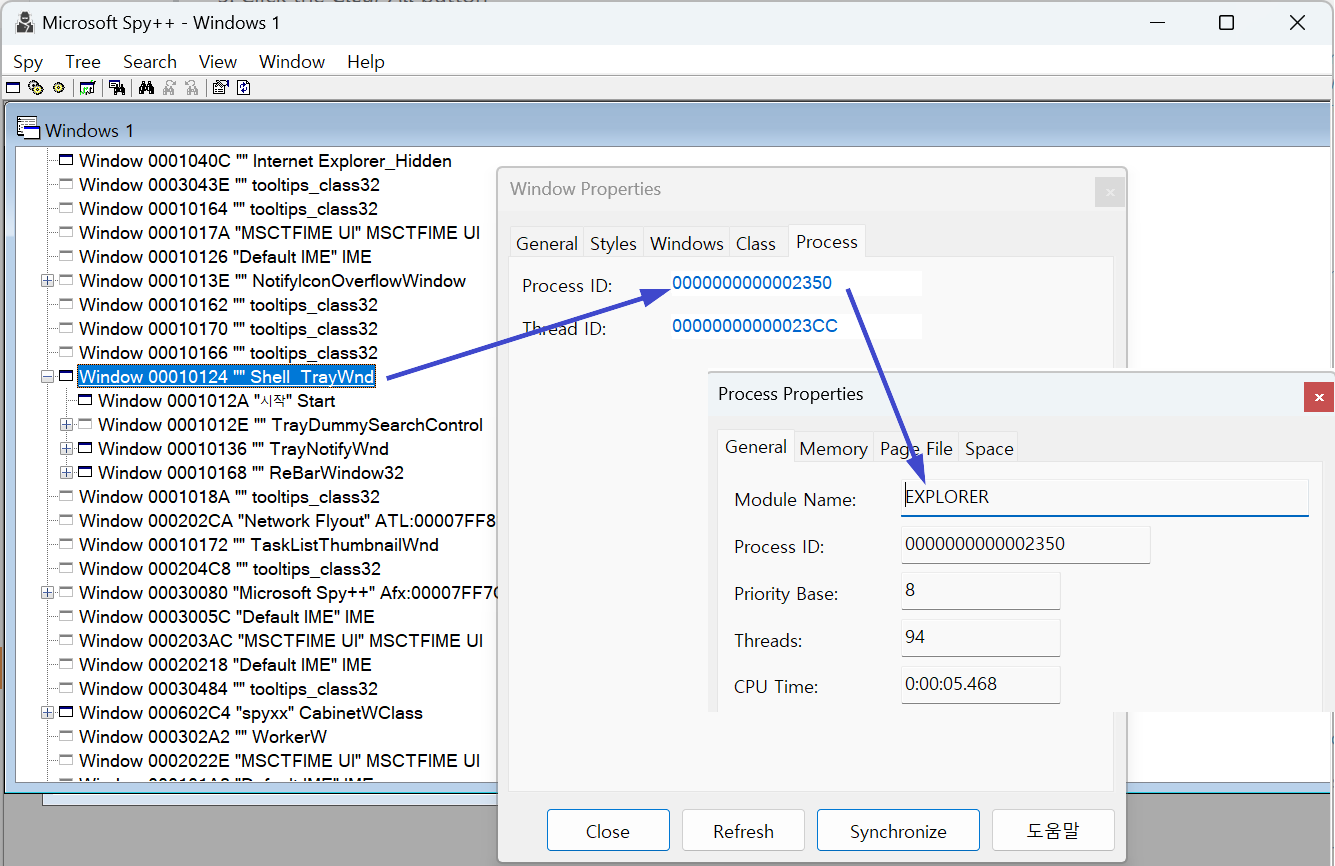Expand the spyxx CabinetWClass node
Viewport: 1335px width, 866px height.
47,713
